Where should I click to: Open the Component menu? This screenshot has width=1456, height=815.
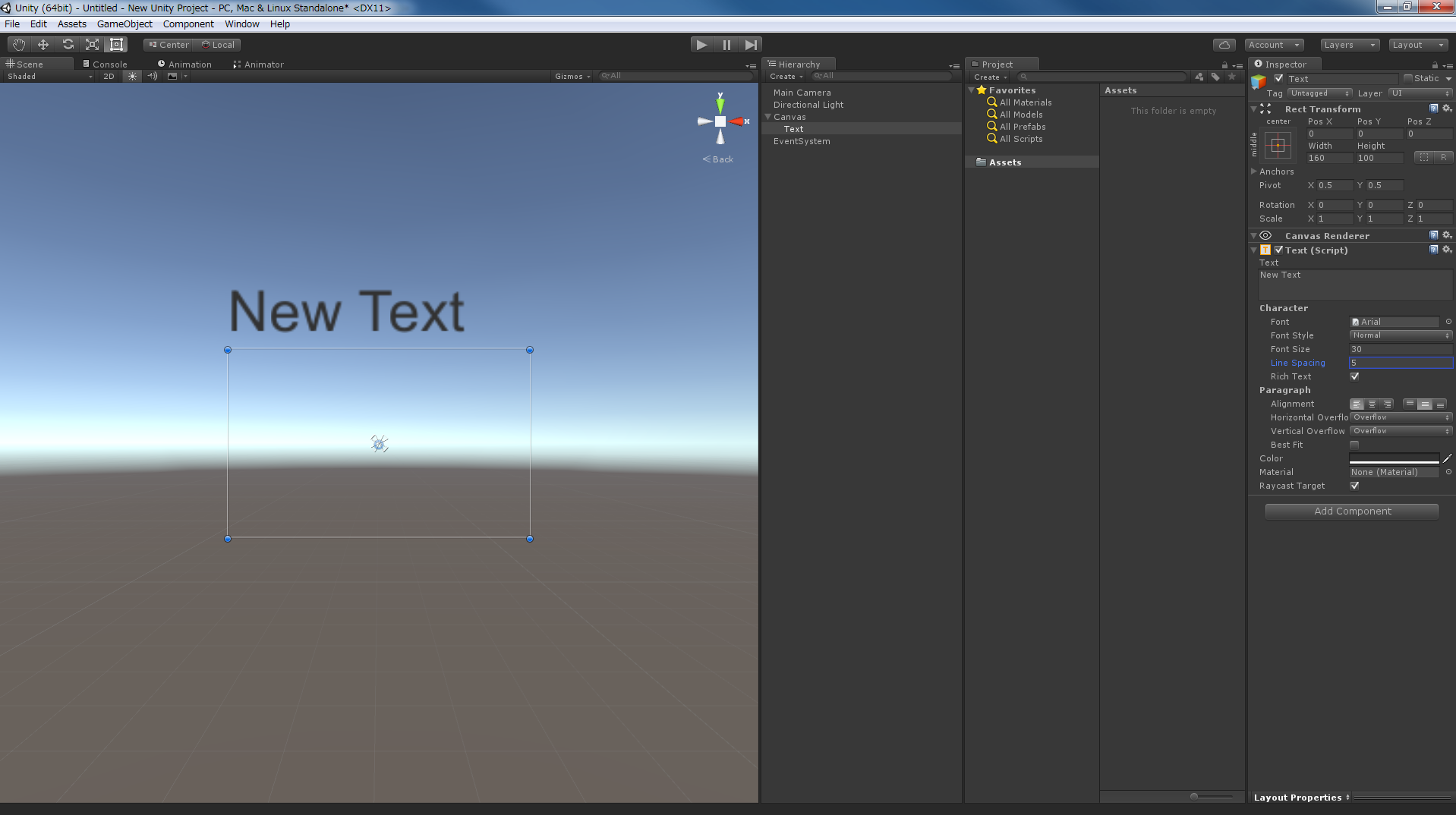click(188, 24)
